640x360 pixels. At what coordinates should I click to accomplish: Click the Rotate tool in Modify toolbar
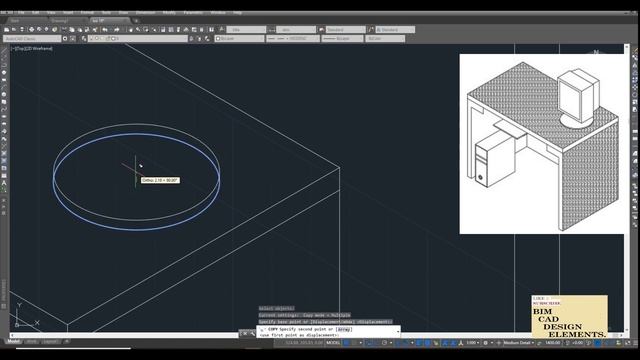pyautogui.click(x=635, y=95)
